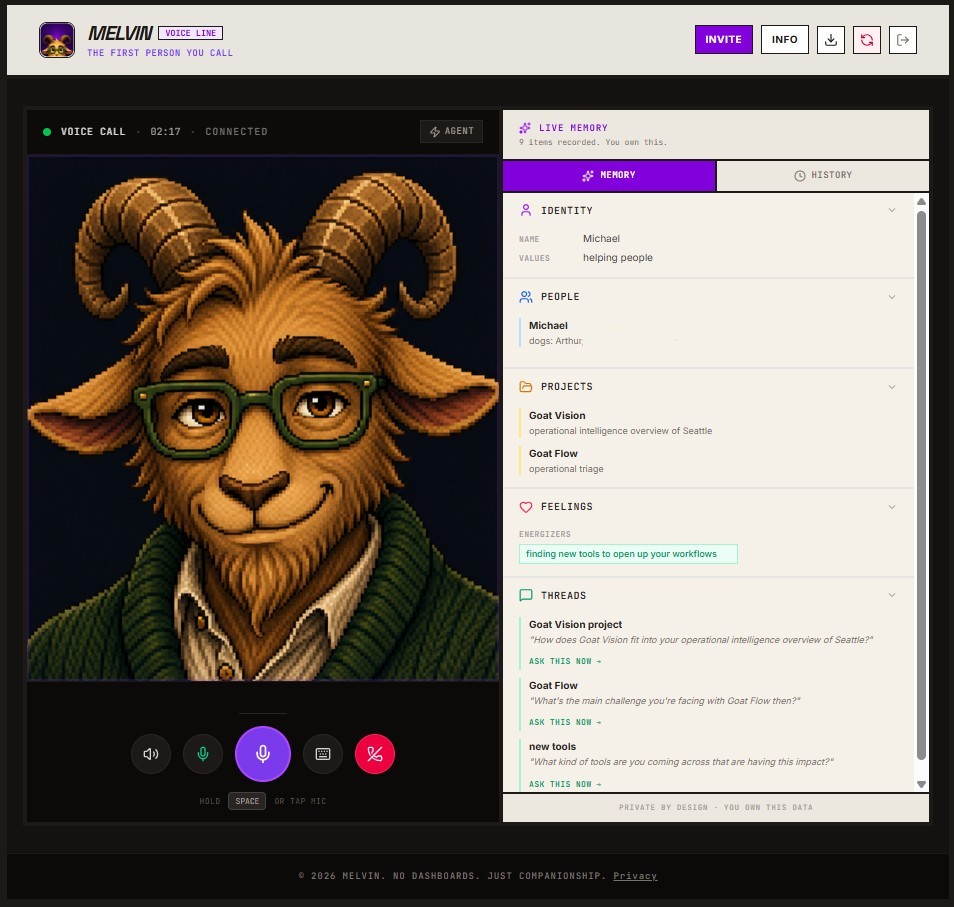Click the scrollbar down arrow

coord(921,784)
